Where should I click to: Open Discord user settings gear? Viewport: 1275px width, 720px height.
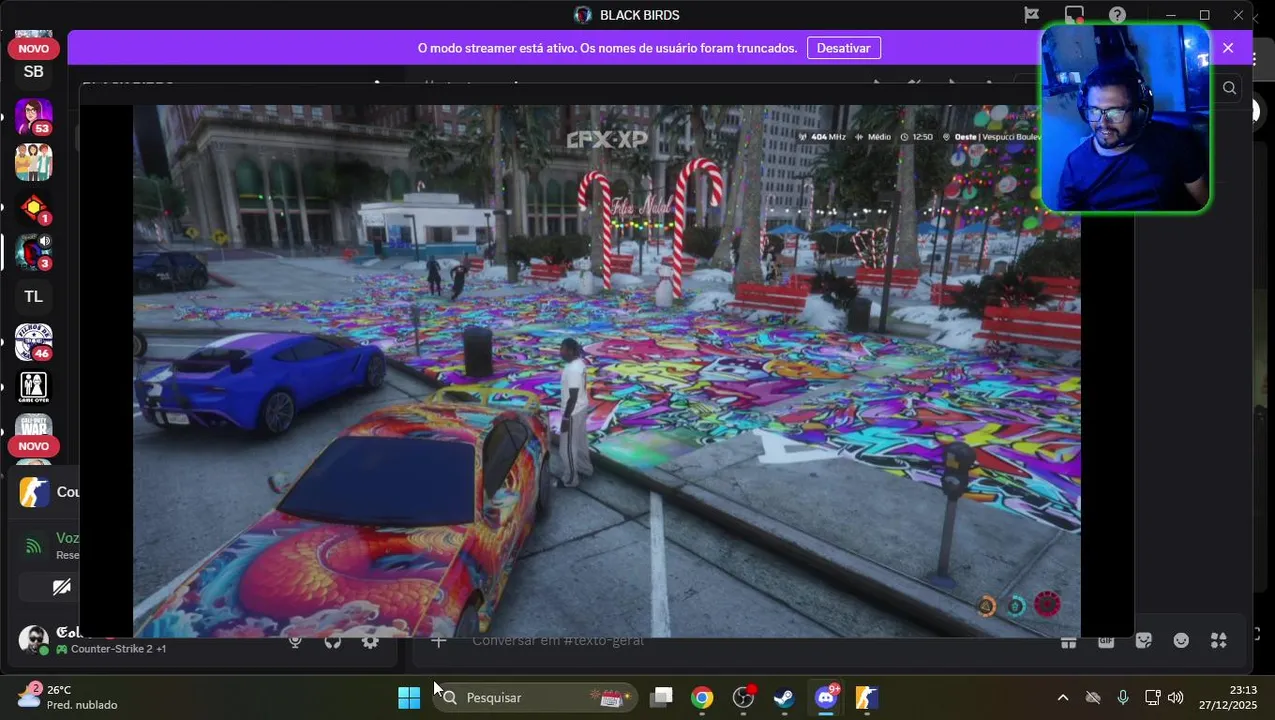[x=371, y=641]
